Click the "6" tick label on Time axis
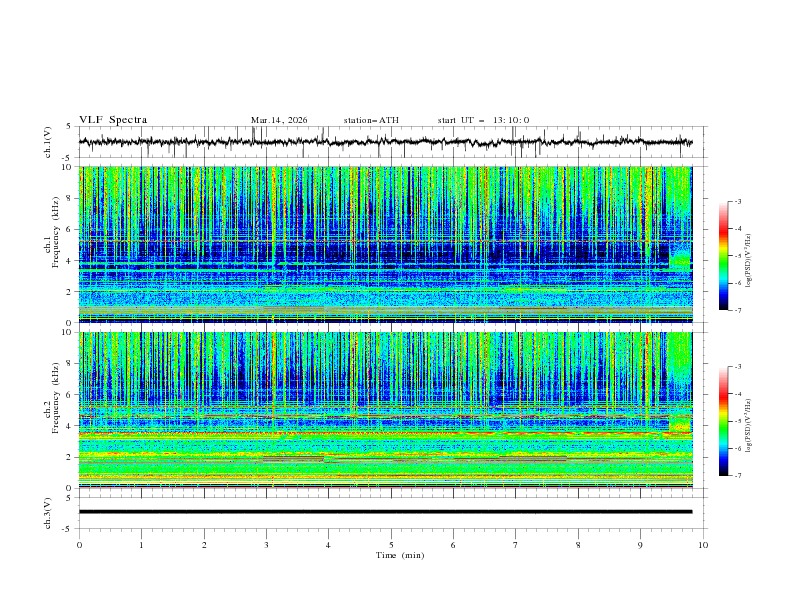The width and height of the screenshot is (792, 612). pos(453,545)
